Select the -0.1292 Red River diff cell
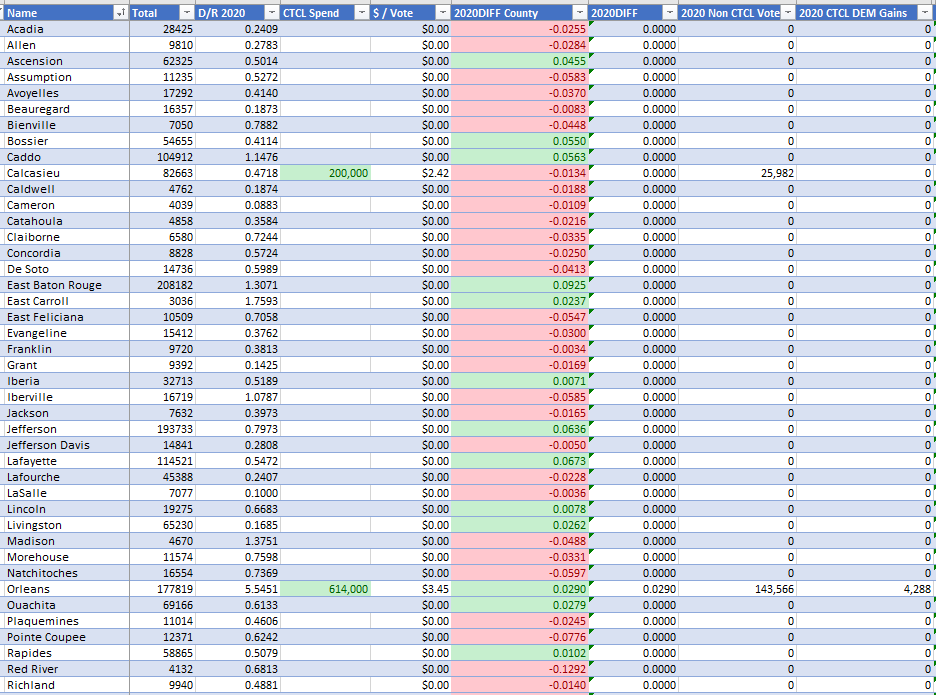The height and width of the screenshot is (695, 936). (520, 669)
